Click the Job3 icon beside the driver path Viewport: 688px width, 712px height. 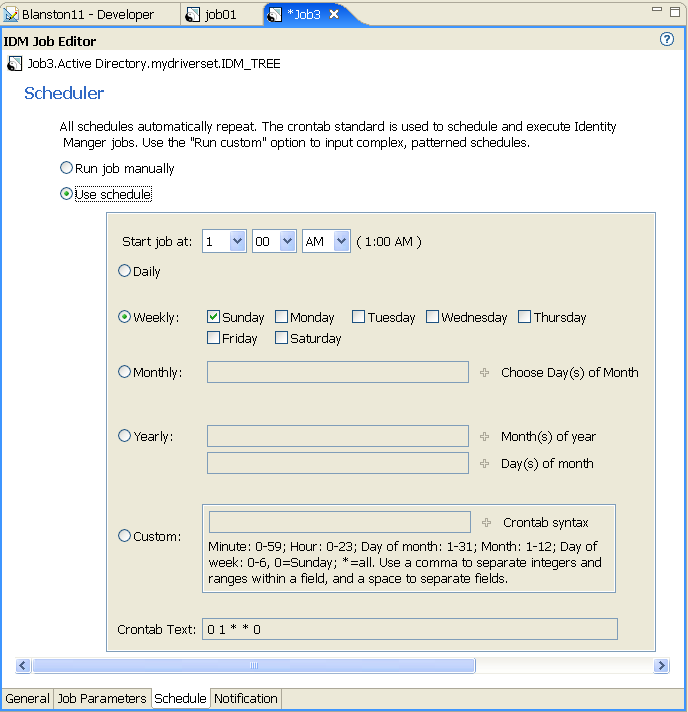[14, 64]
